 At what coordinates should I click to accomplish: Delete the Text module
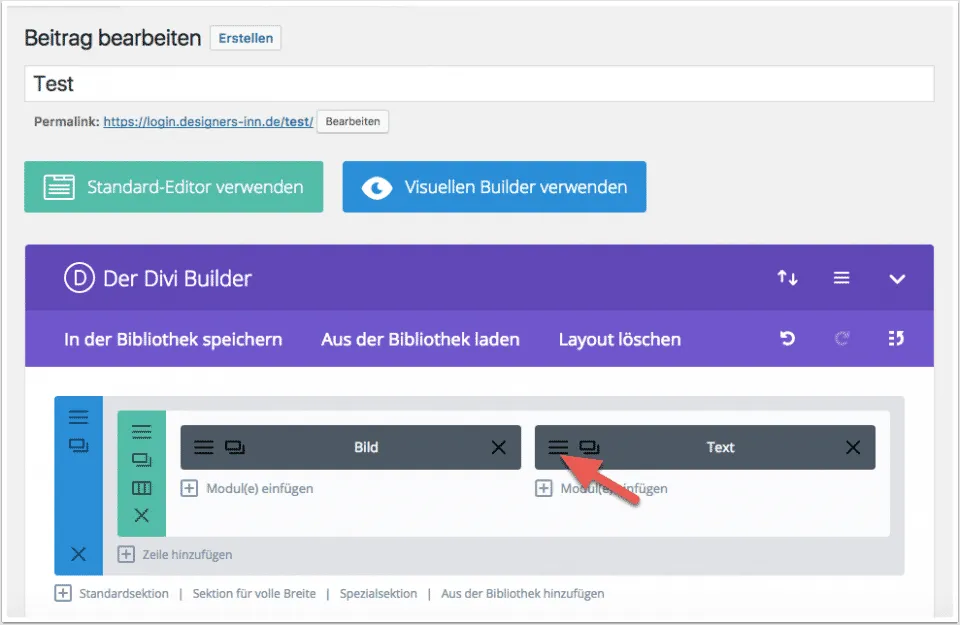pos(852,447)
